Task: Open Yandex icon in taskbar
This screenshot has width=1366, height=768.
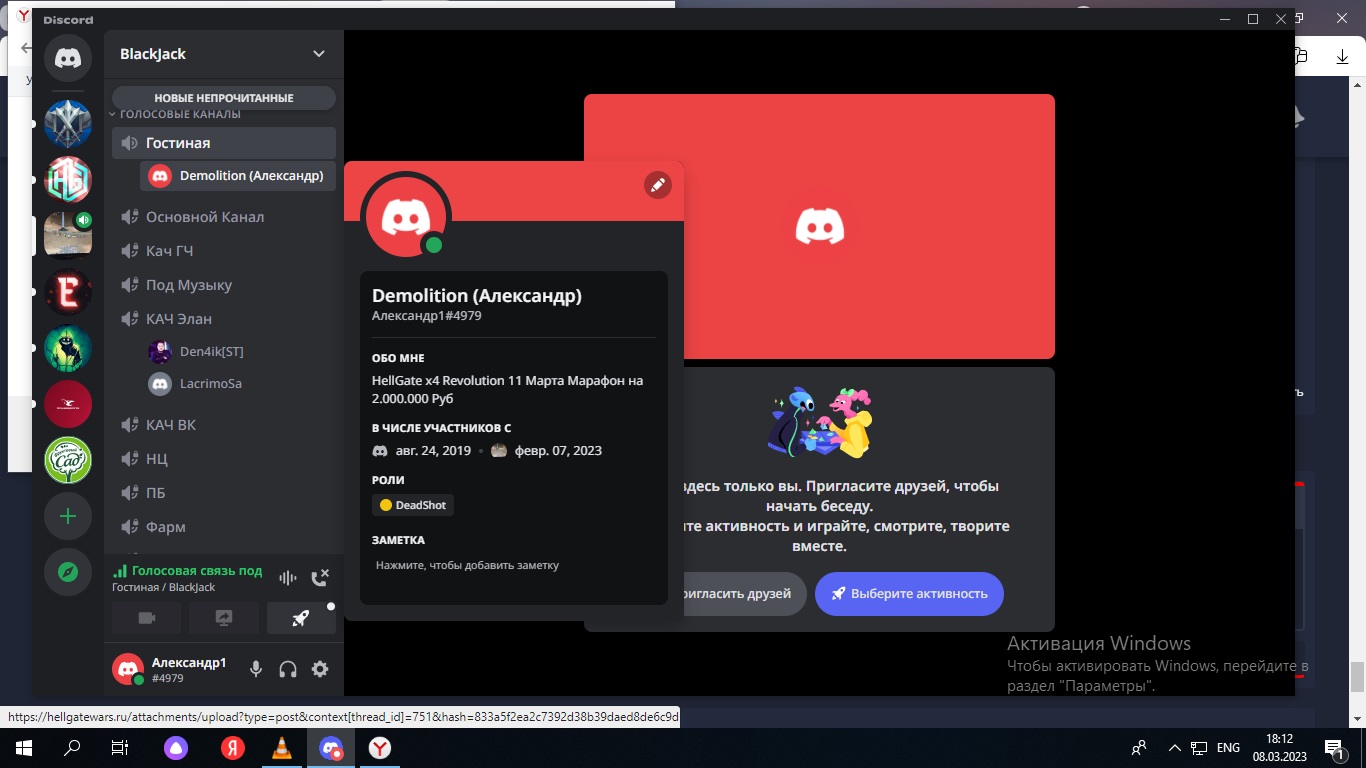Action: 232,747
